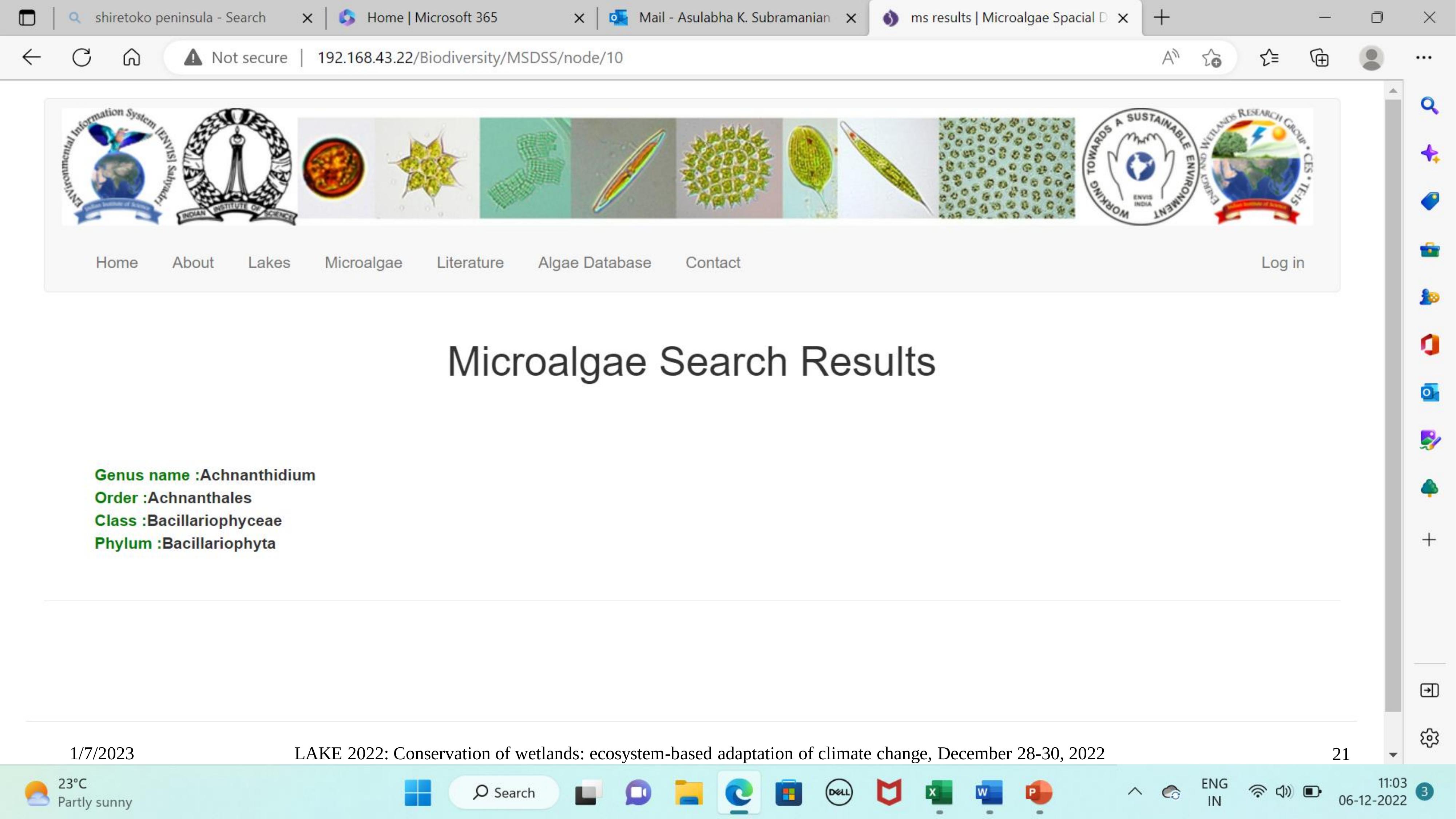
Task: Open the sidebar settings gear icon
Action: click(1429, 737)
